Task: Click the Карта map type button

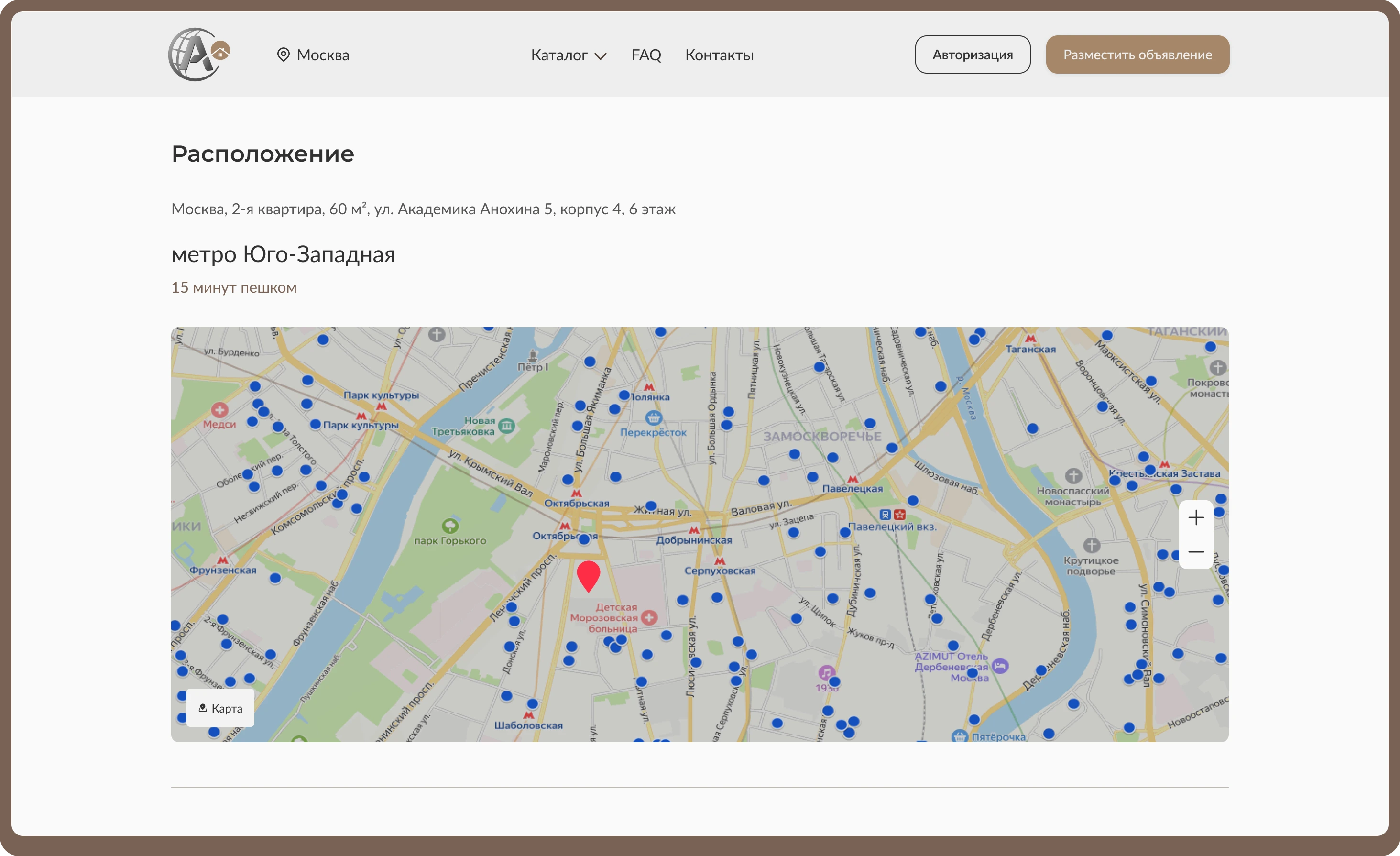Action: (x=220, y=708)
